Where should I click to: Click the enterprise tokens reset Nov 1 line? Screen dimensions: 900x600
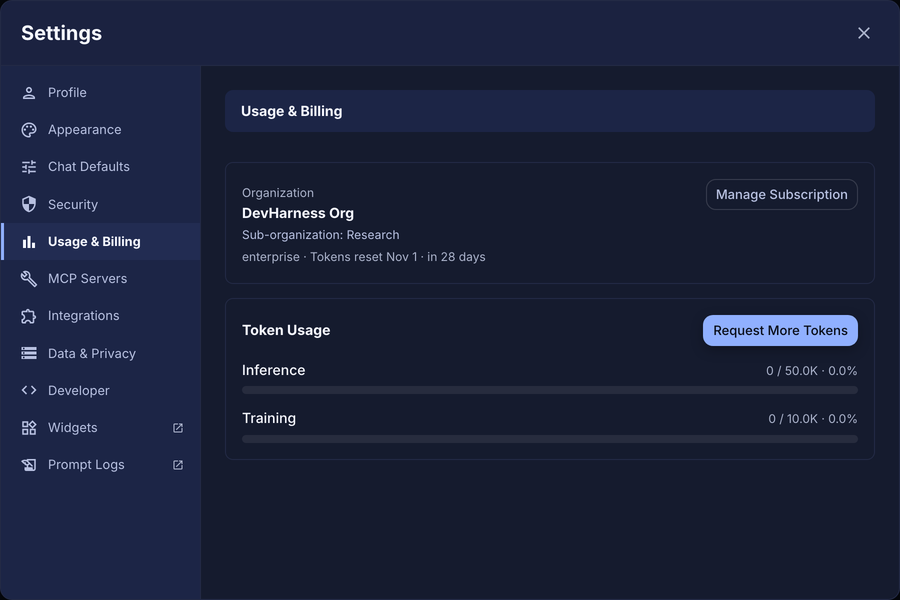tap(363, 257)
